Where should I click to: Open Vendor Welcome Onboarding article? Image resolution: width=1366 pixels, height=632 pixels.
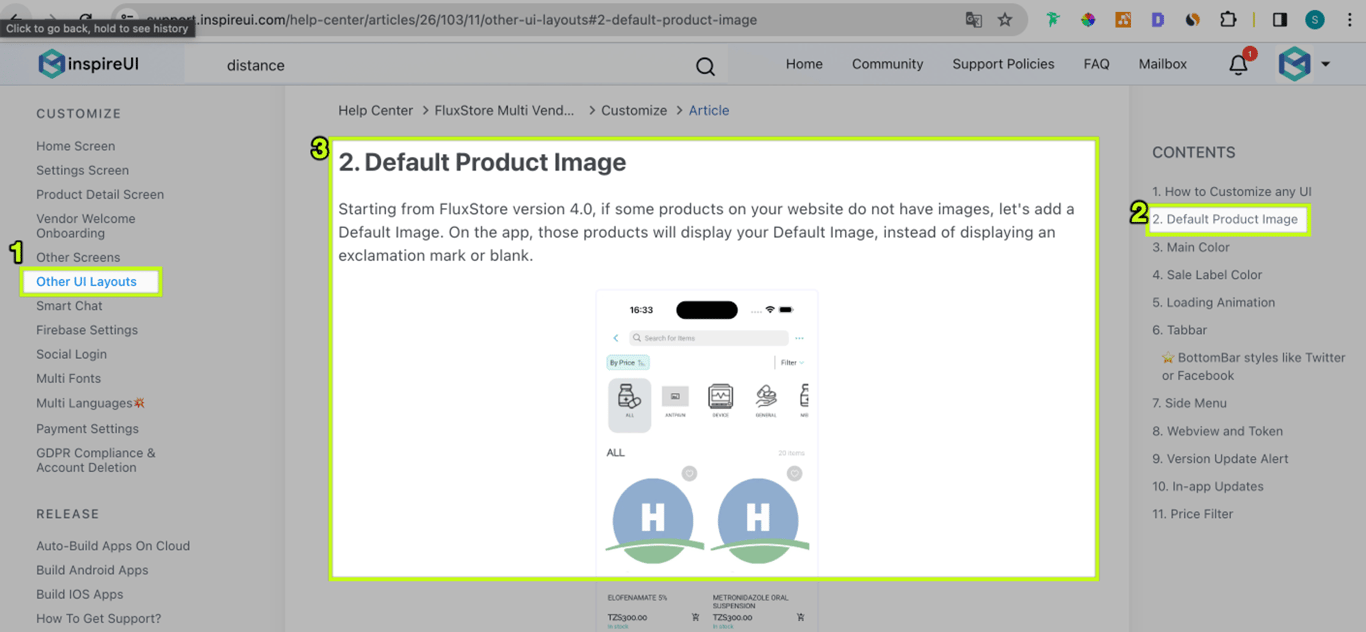pyautogui.click(x=85, y=226)
